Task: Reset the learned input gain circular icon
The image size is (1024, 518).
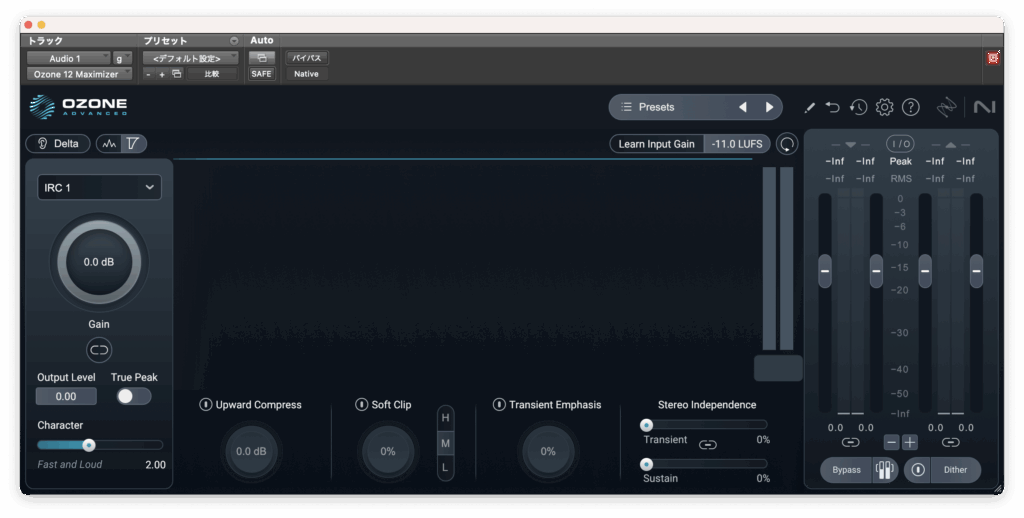Action: pyautogui.click(x=788, y=144)
